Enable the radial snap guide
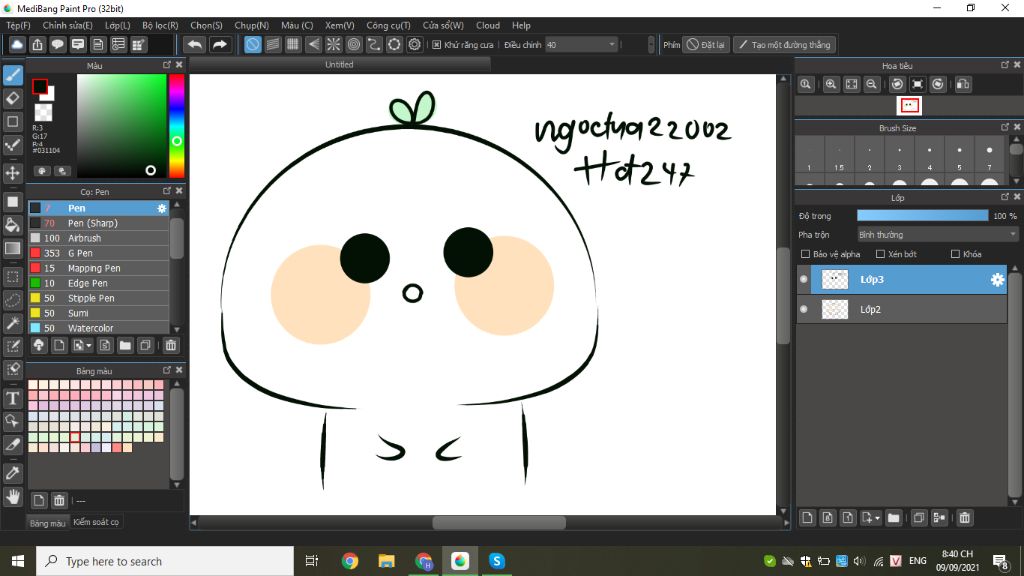 pyautogui.click(x=334, y=44)
